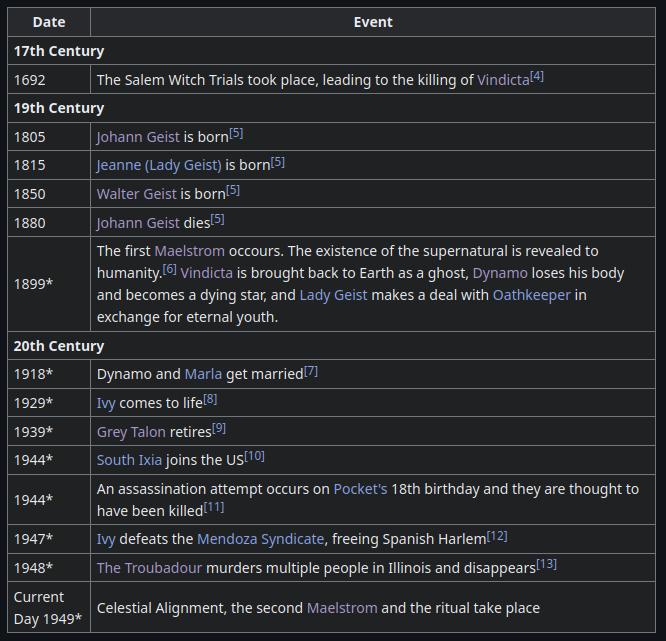Open the Walter Geist link

136,194
